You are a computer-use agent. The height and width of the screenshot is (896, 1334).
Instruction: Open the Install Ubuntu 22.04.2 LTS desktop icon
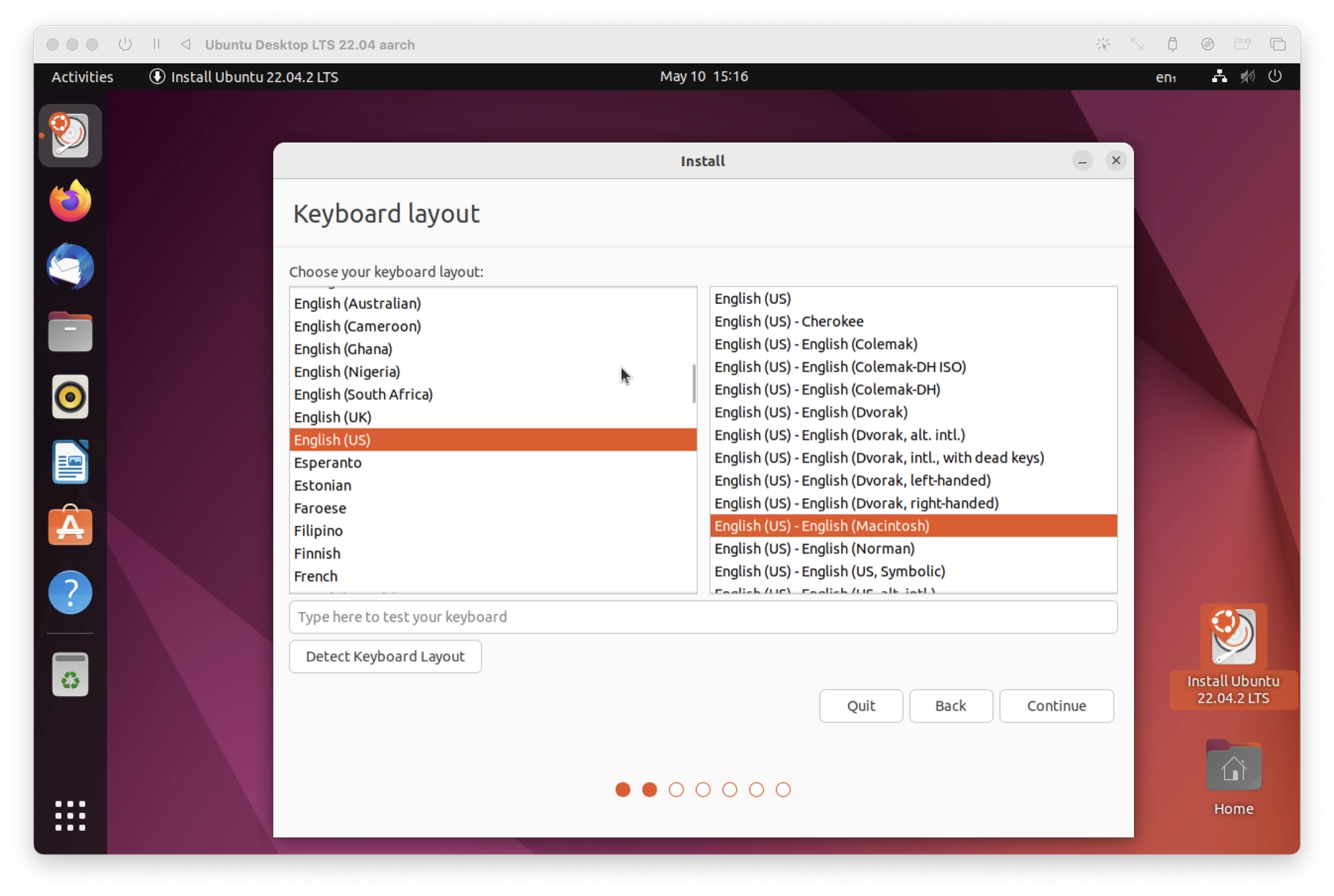point(1233,656)
